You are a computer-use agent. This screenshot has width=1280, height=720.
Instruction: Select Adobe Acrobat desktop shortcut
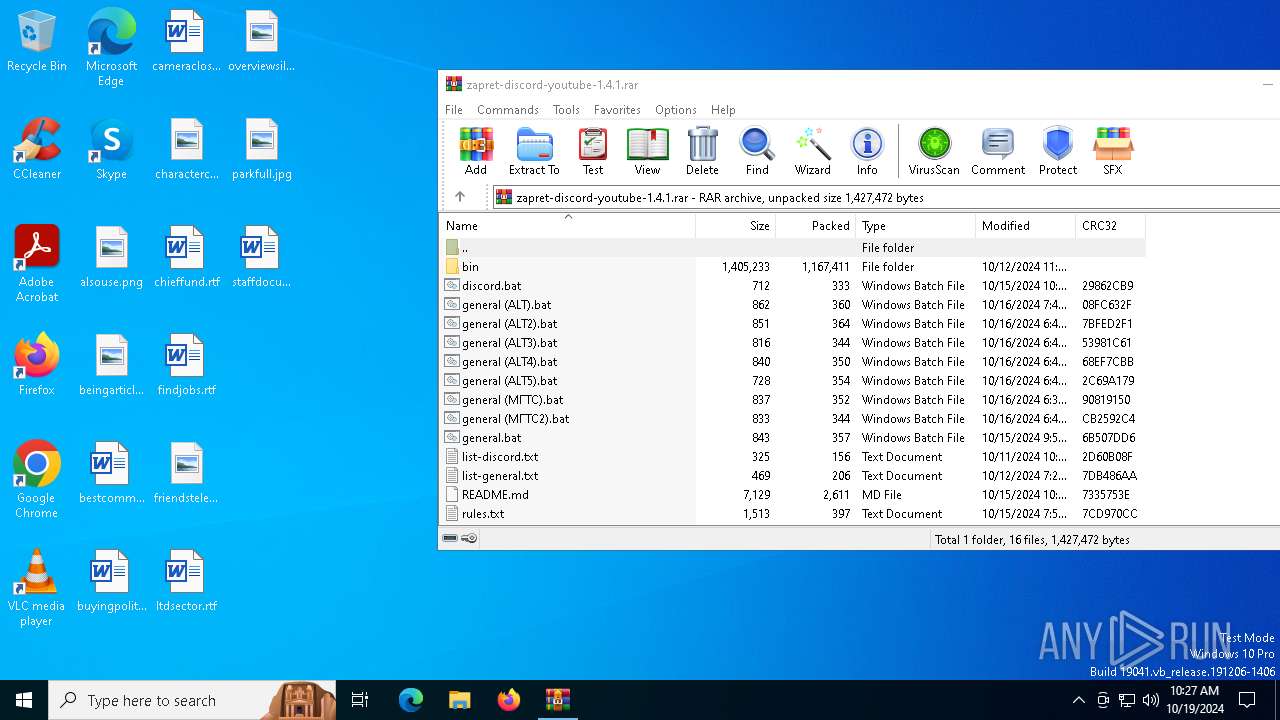tap(37, 264)
